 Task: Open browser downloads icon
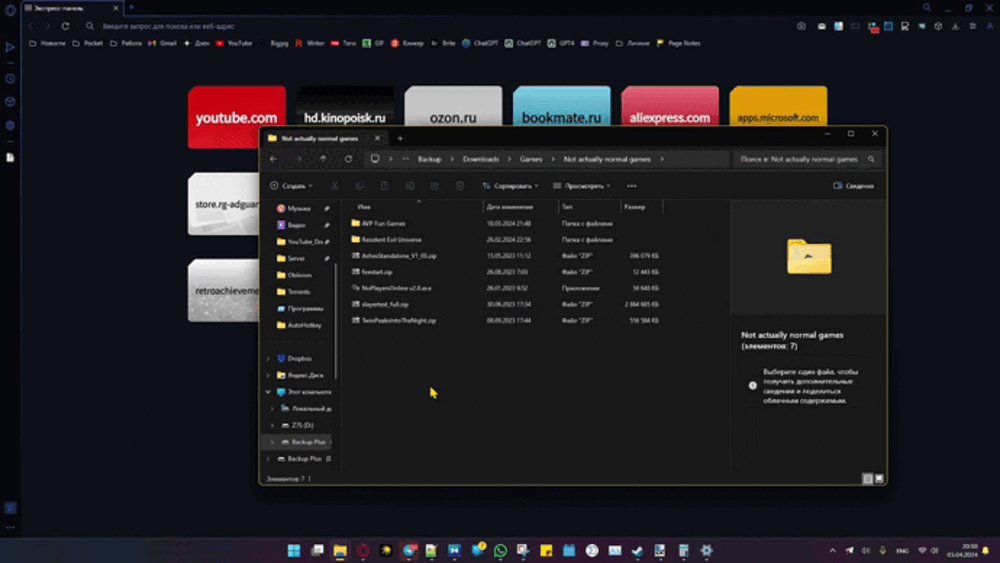(955, 26)
